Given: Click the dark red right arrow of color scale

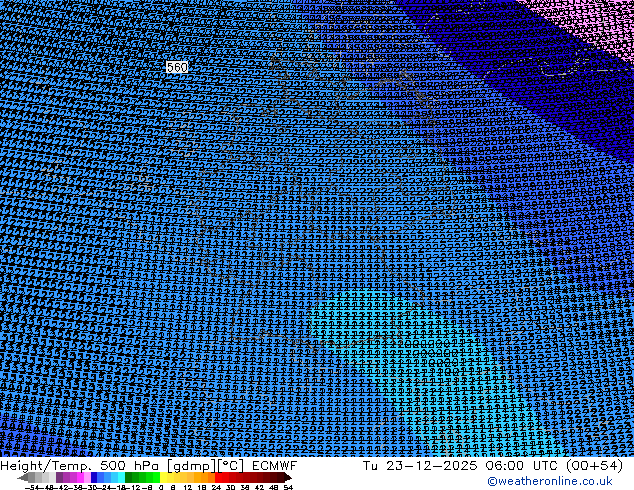Looking at the screenshot, I should pos(288,477).
